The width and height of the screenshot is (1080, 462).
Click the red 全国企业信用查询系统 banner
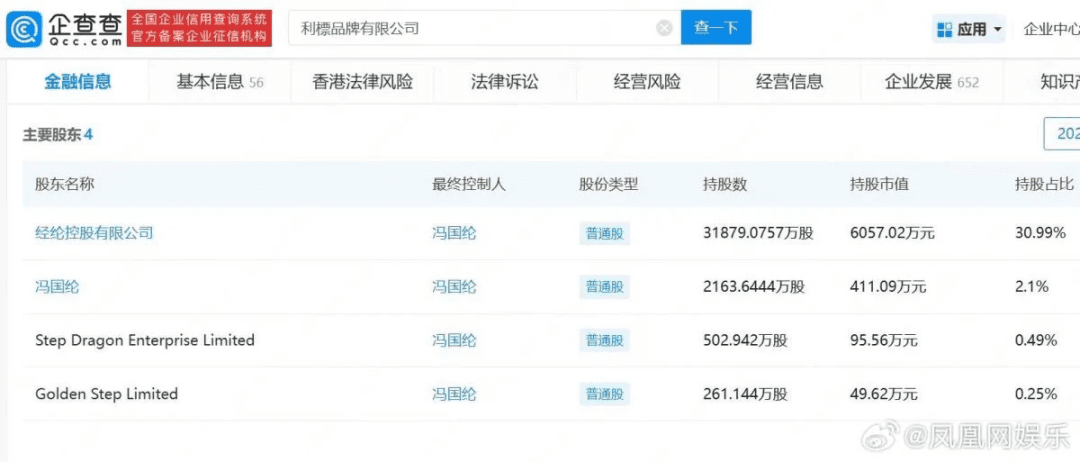coord(200,28)
